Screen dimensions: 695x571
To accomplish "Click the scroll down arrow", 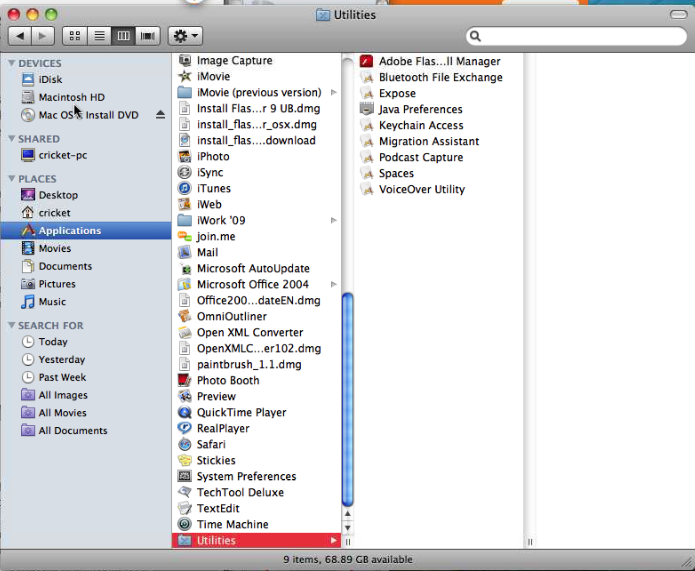I will 348,528.
